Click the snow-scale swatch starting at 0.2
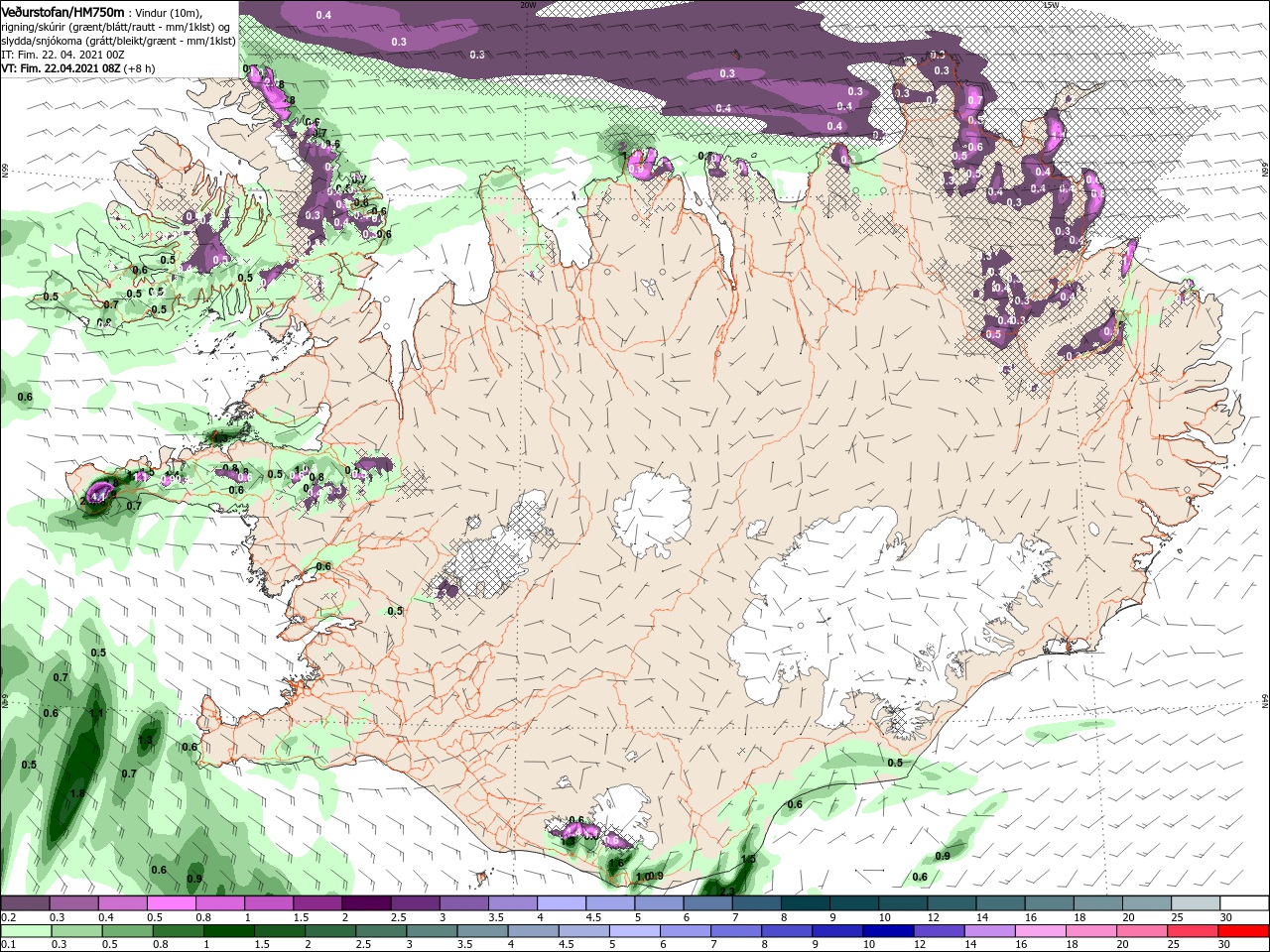This screenshot has height=952, width=1270. (25, 903)
